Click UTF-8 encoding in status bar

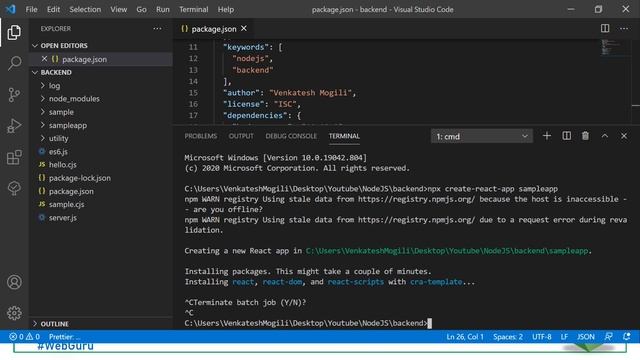click(x=542, y=337)
